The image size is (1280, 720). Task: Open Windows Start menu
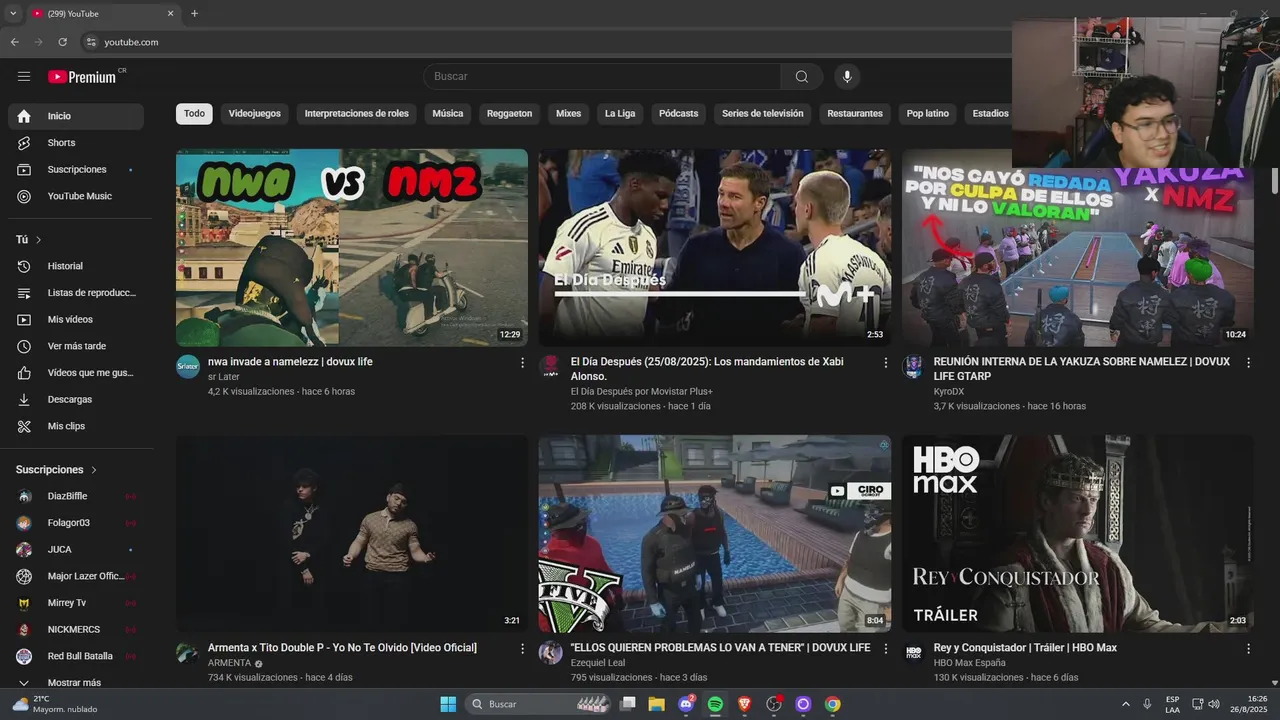pos(448,704)
